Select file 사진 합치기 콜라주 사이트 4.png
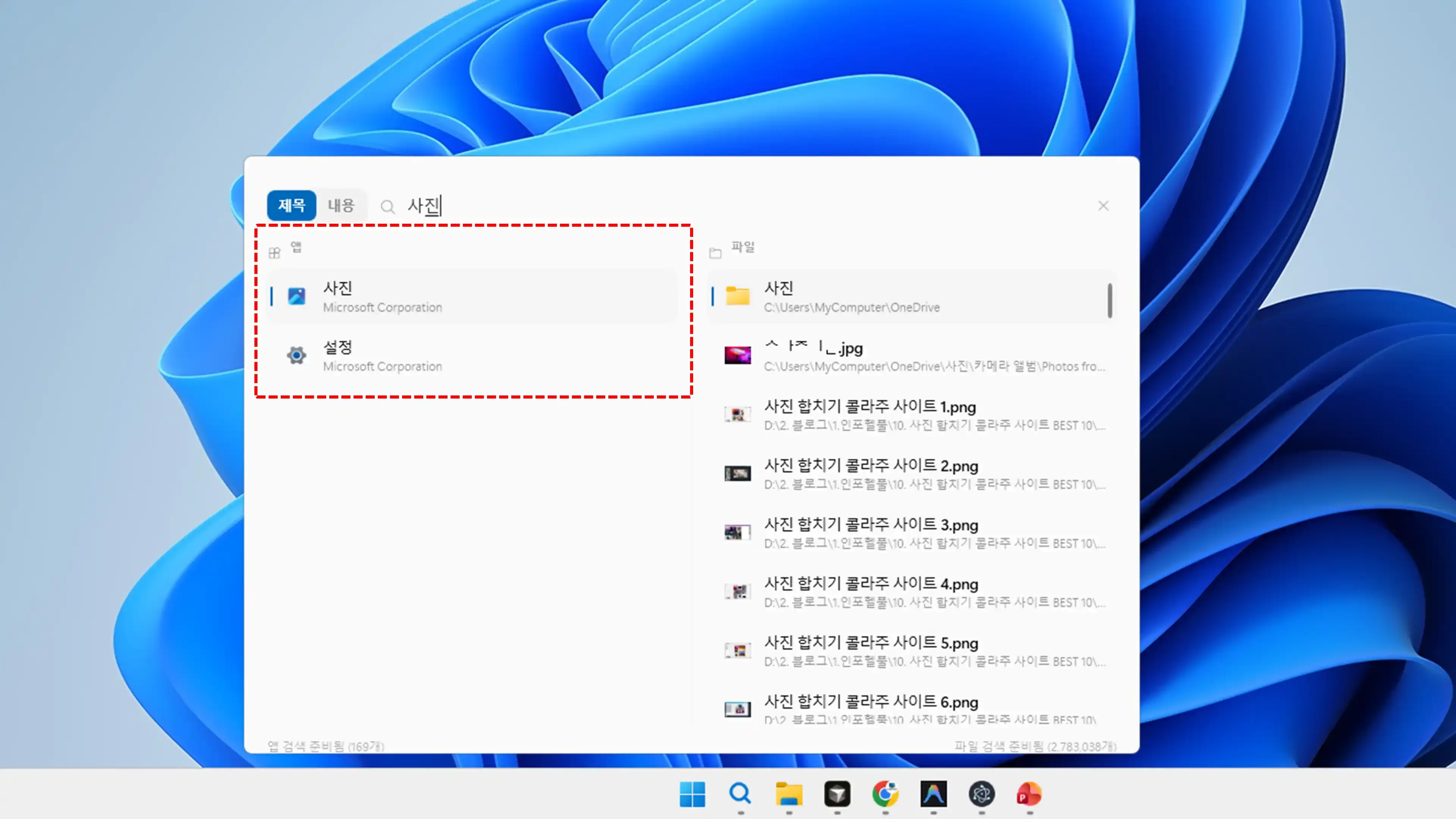1456x819 pixels. [x=911, y=592]
